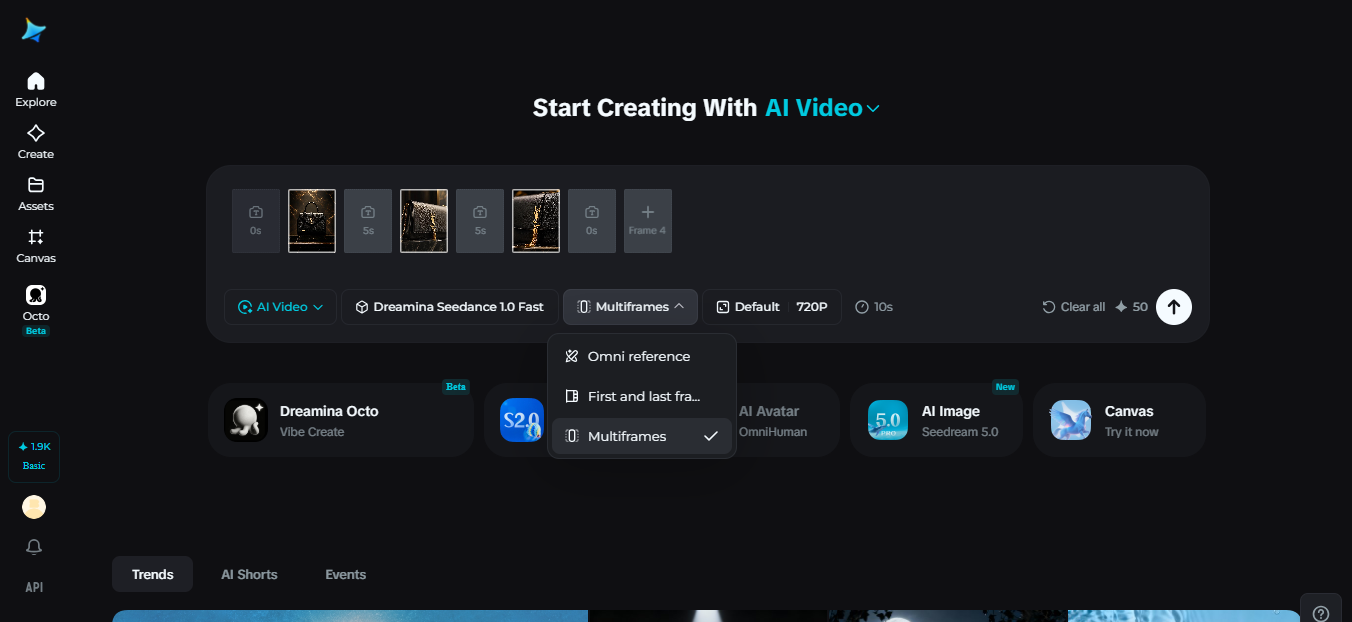
Task: Open the Default 720P settings
Action: (x=772, y=307)
